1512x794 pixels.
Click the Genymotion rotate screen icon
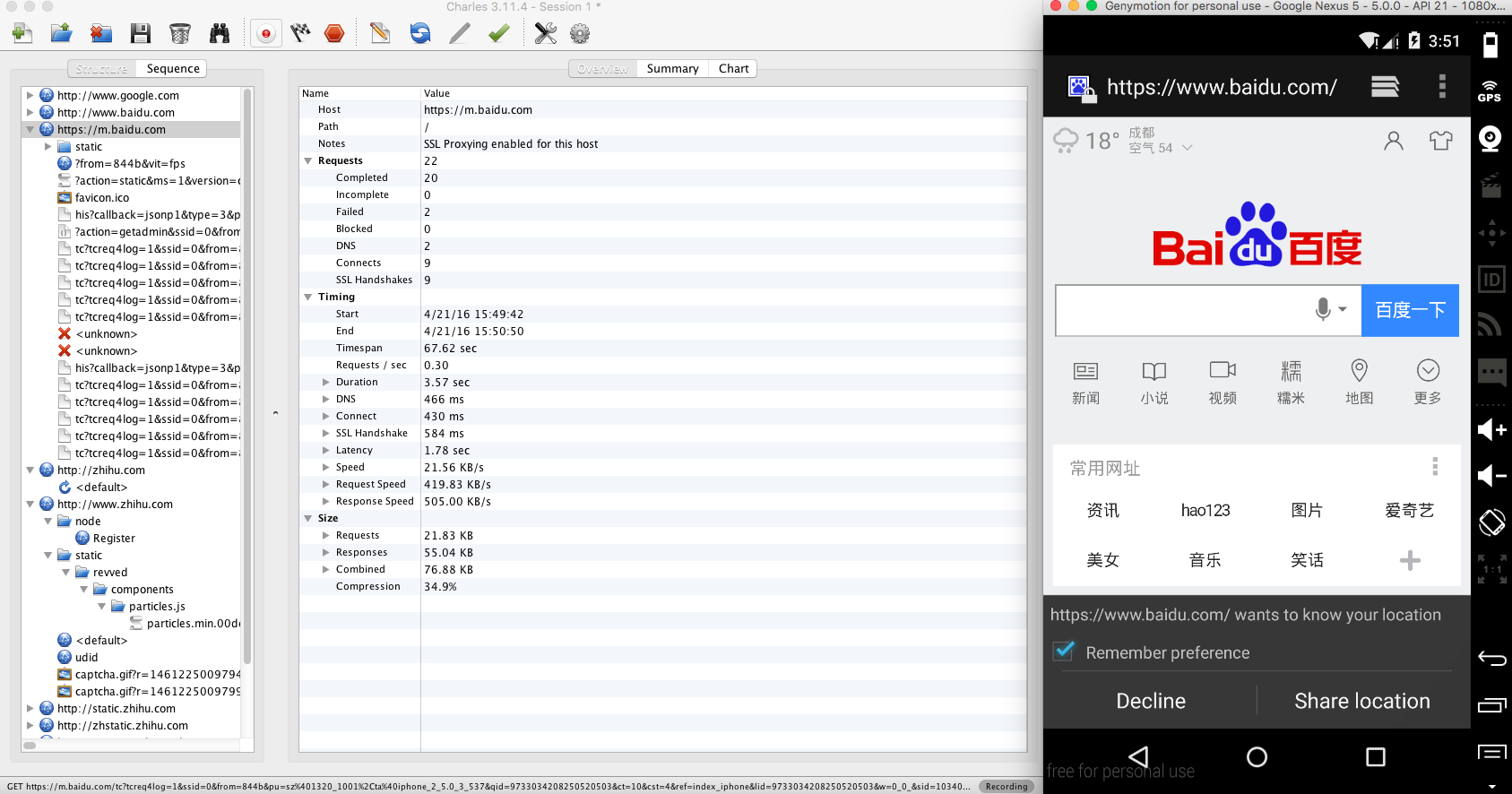[1491, 522]
